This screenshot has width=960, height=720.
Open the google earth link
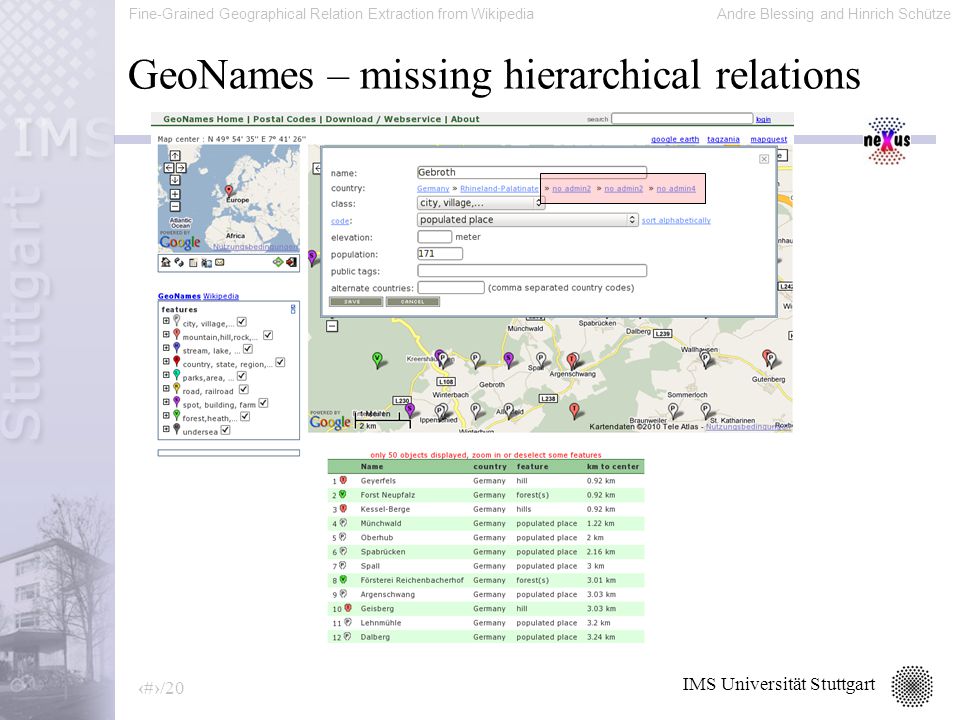click(675, 140)
